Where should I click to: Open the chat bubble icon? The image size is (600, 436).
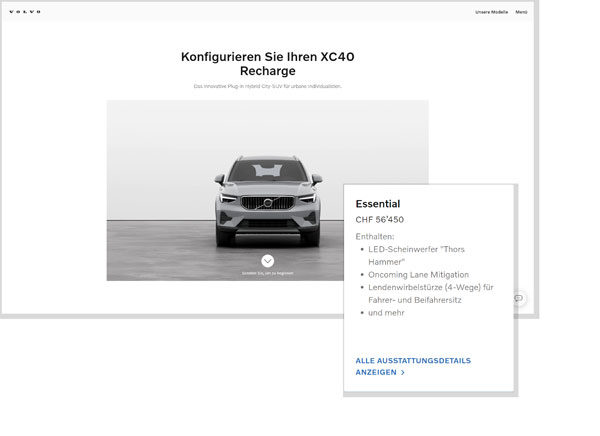click(x=518, y=298)
